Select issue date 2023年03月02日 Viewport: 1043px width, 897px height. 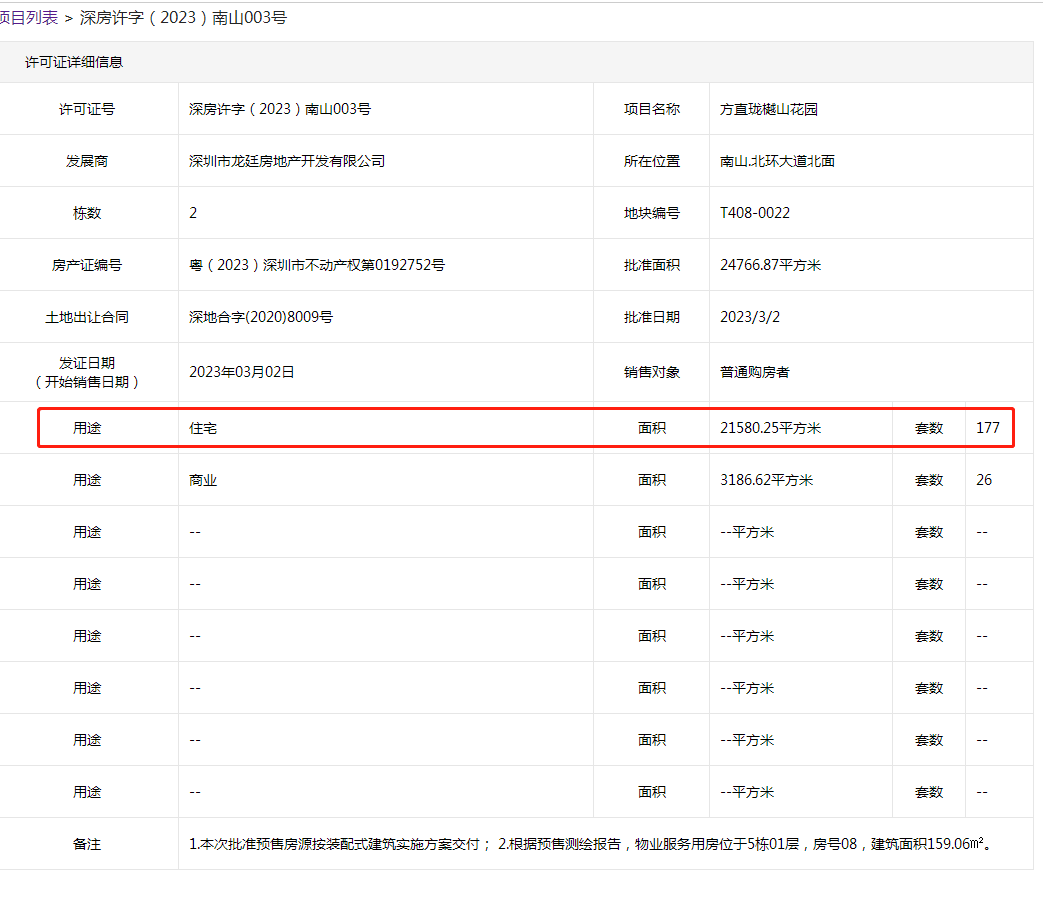(x=242, y=371)
